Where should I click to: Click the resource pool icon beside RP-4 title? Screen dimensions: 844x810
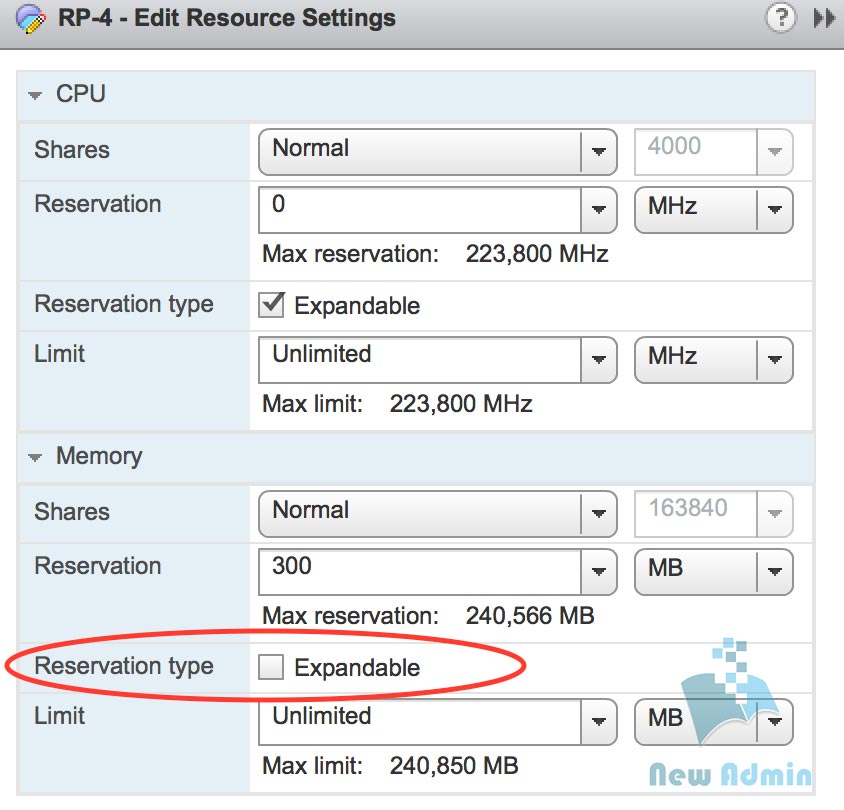[30, 19]
